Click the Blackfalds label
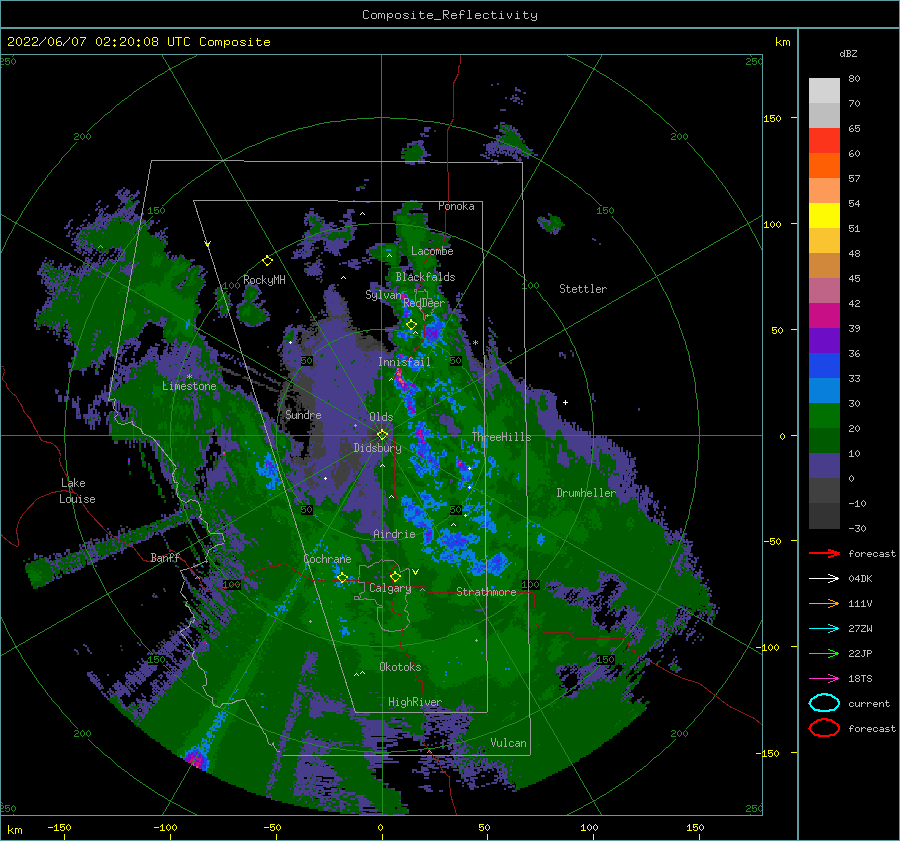 (425, 277)
